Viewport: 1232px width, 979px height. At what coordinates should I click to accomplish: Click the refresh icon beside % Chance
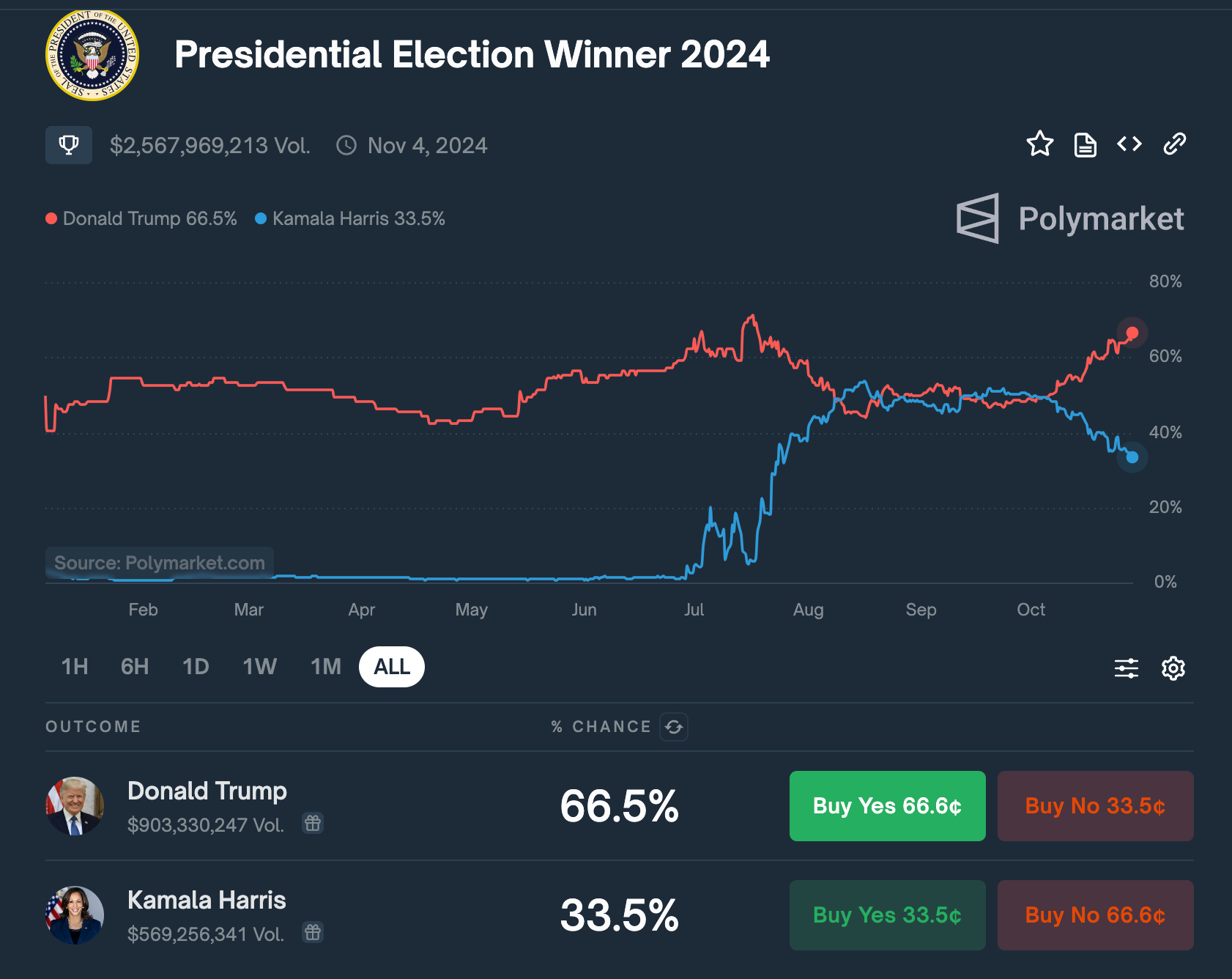pyautogui.click(x=674, y=727)
